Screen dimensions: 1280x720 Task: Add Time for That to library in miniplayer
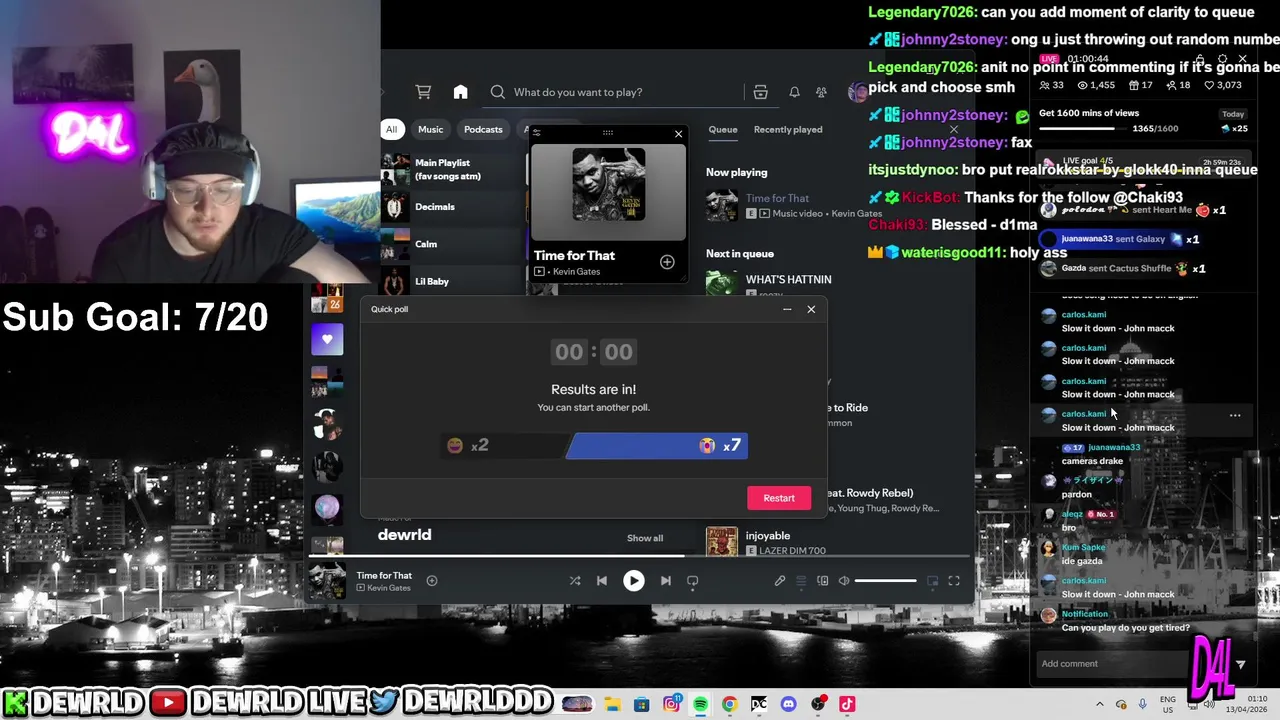click(667, 262)
